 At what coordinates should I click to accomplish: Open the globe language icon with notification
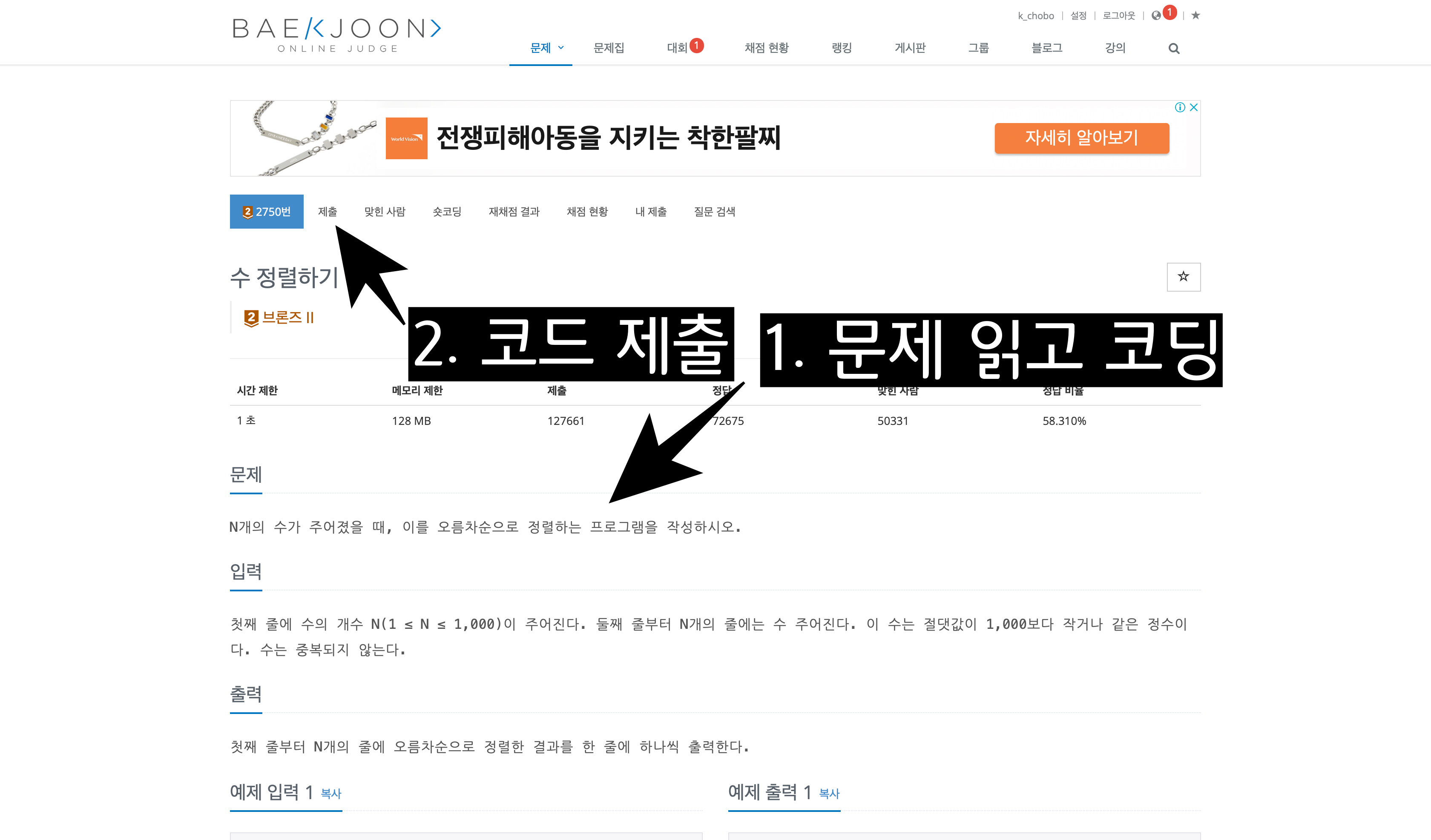tap(1156, 16)
